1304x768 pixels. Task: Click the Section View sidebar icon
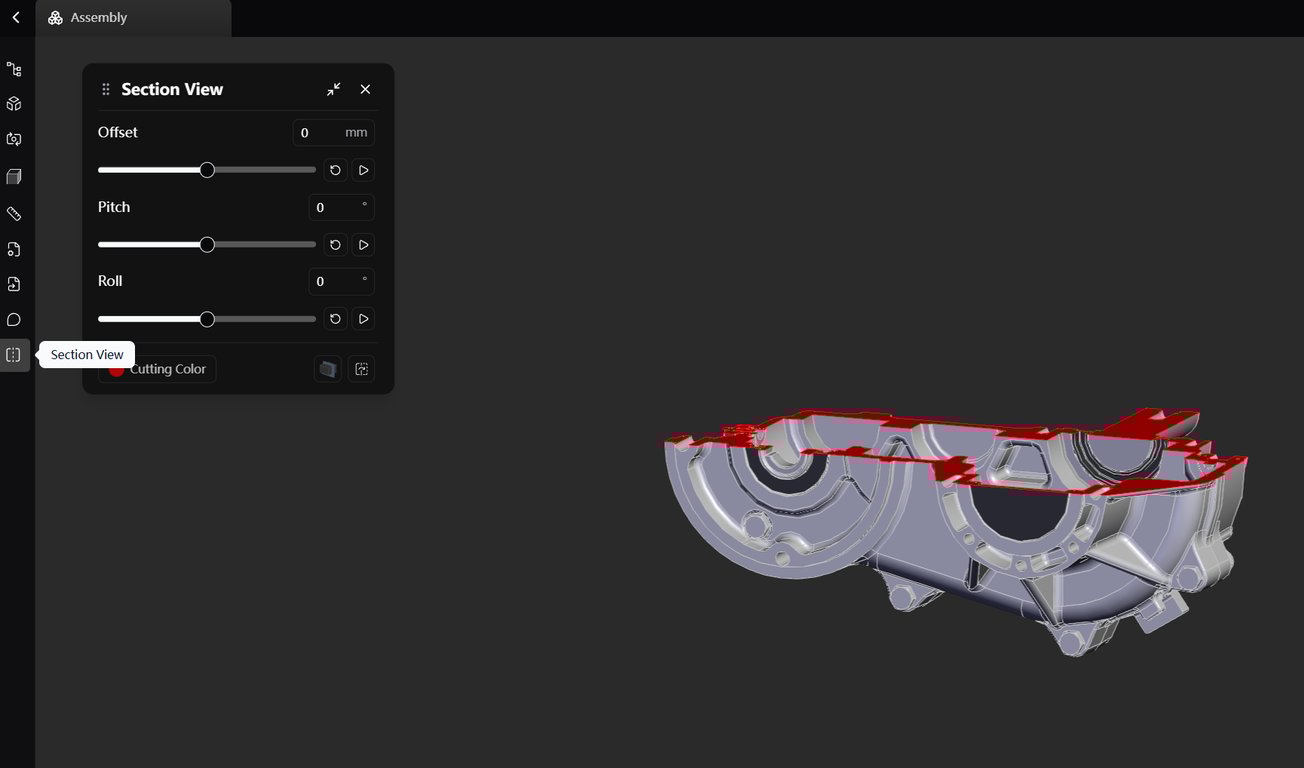(x=14, y=355)
